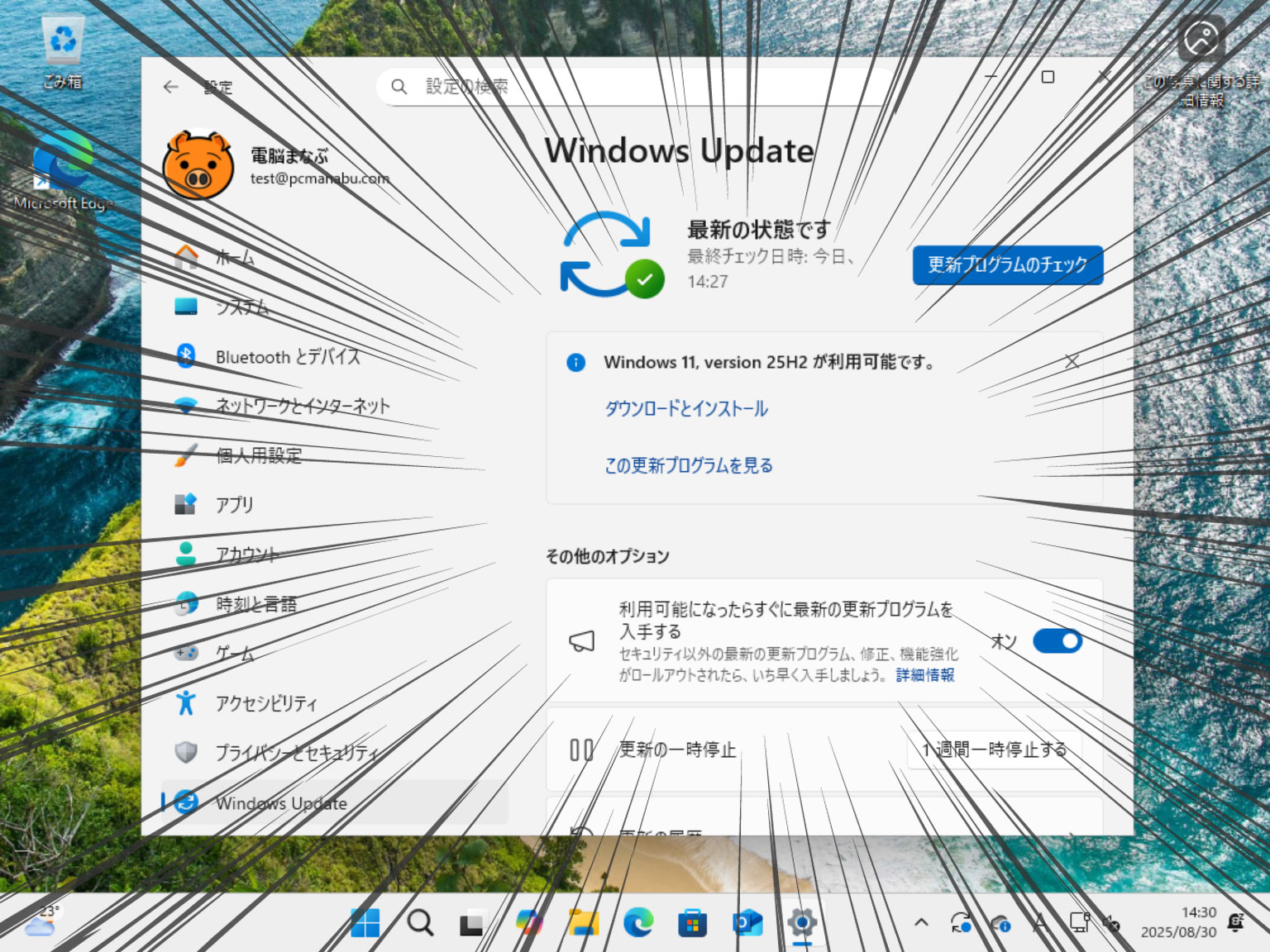Screen dimensions: 1270x952
Task: Click the IME input mode A indicator
Action: coord(1039,922)
